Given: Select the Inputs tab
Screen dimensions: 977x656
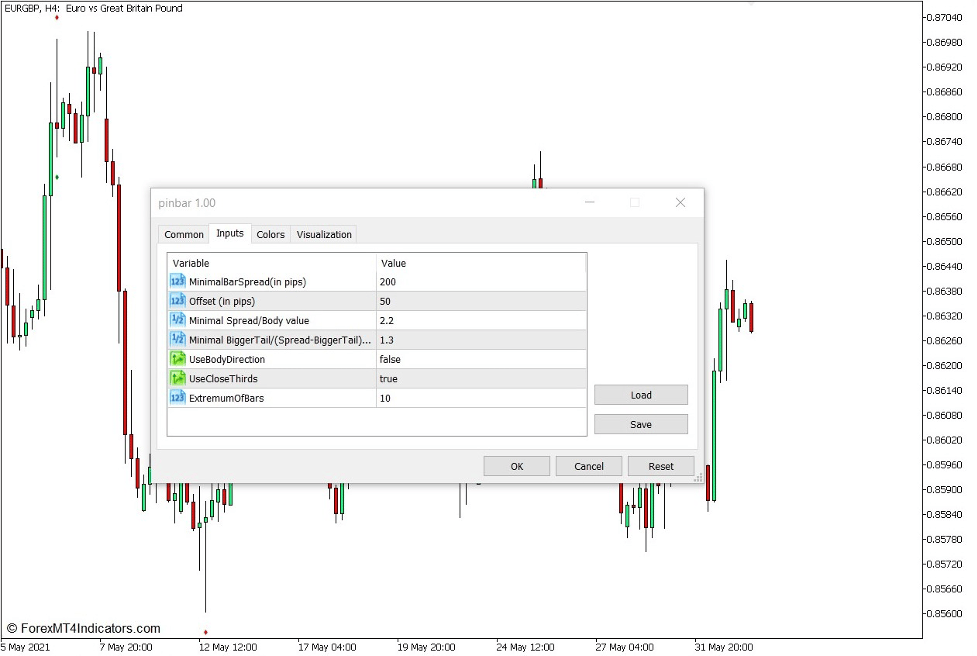Looking at the screenshot, I should (x=229, y=233).
